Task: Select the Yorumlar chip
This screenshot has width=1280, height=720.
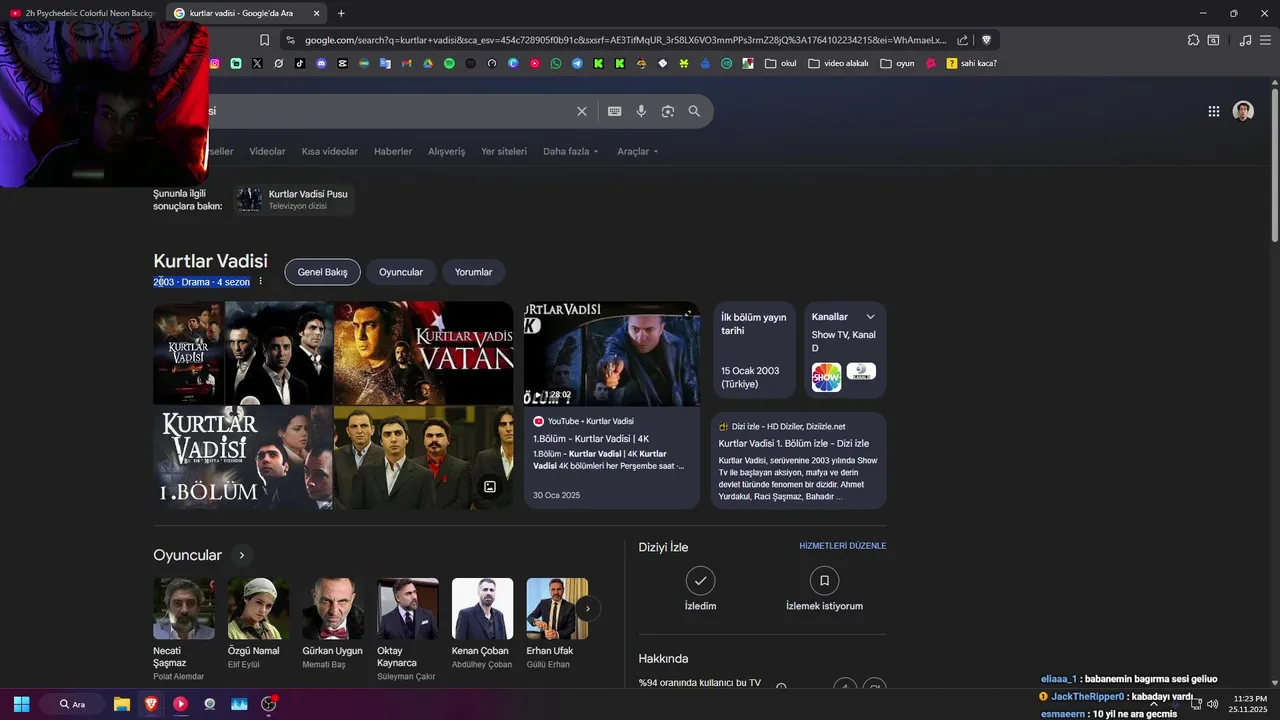Action: click(x=474, y=272)
